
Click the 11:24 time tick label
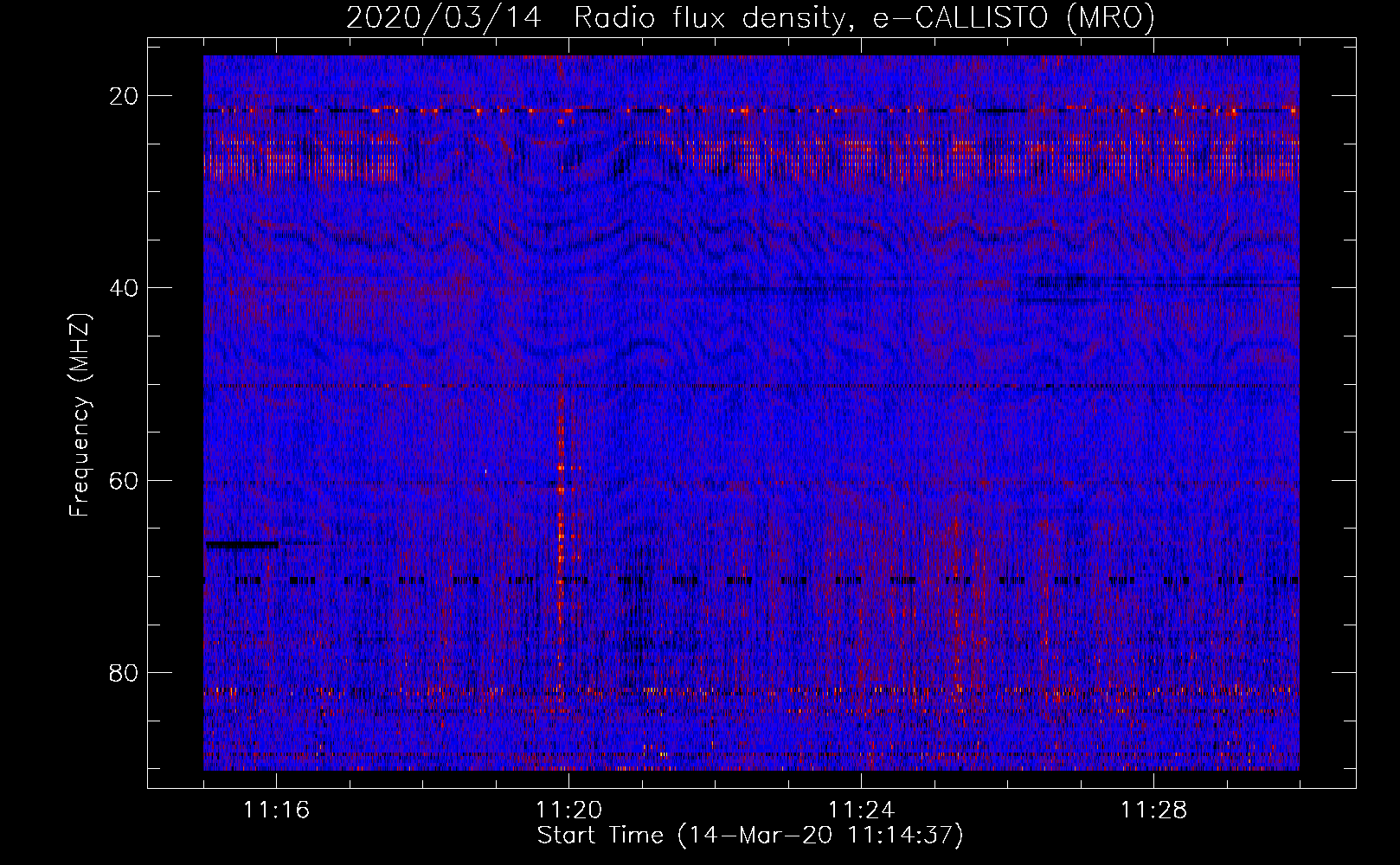pos(862,811)
